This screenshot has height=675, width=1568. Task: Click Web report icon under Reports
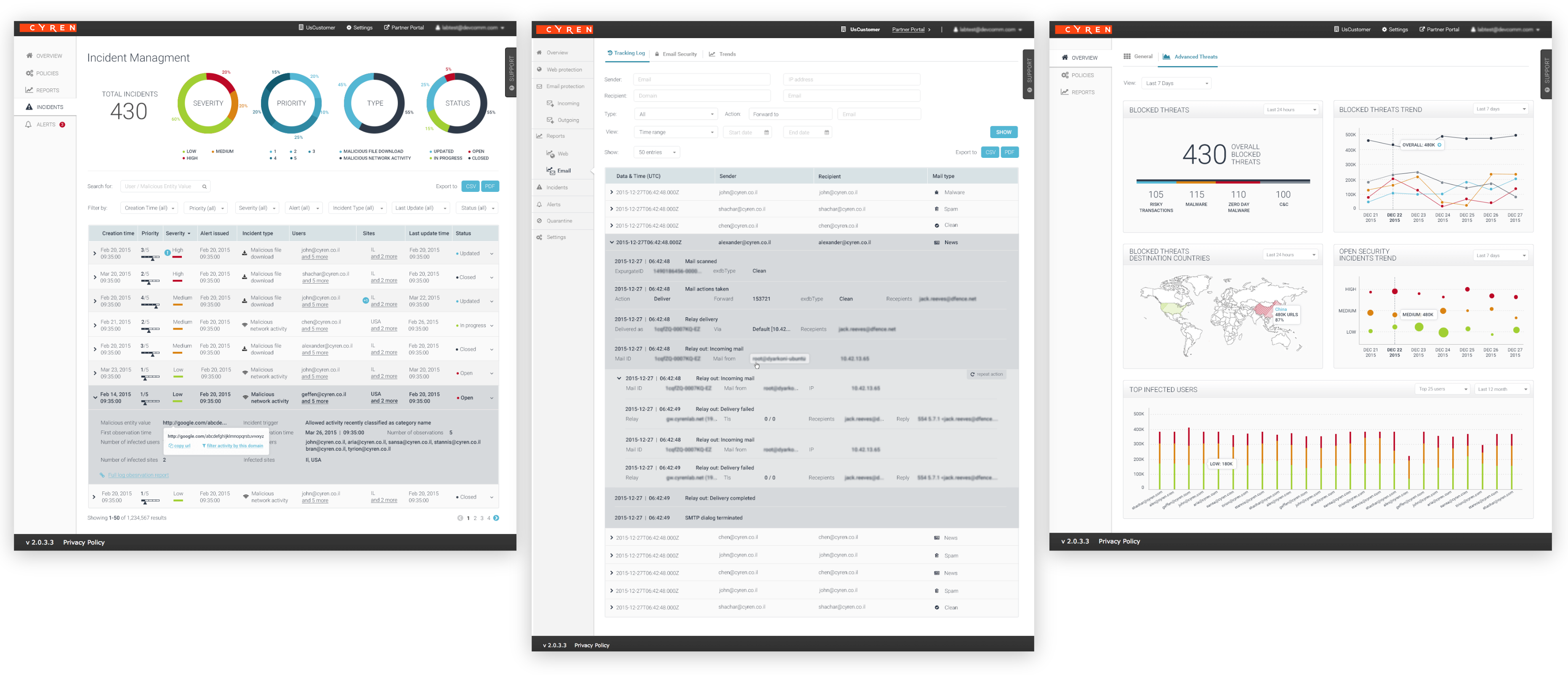pyautogui.click(x=550, y=154)
